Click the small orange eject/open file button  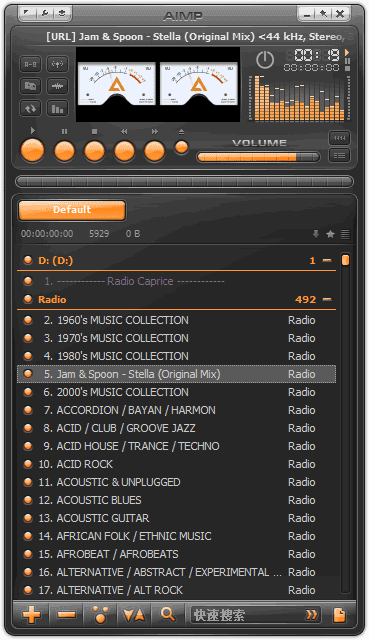pos(181,147)
